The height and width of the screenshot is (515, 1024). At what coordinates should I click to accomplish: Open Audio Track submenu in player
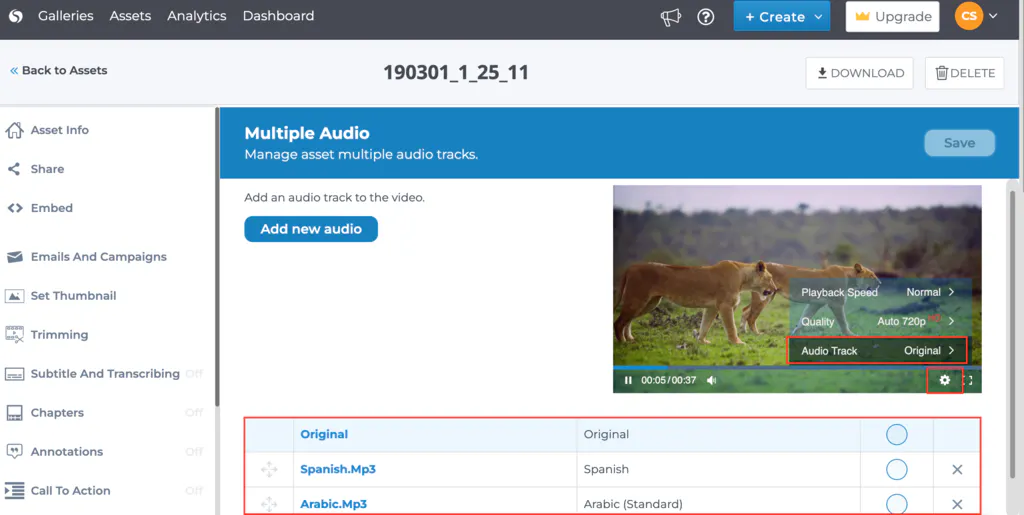click(878, 351)
